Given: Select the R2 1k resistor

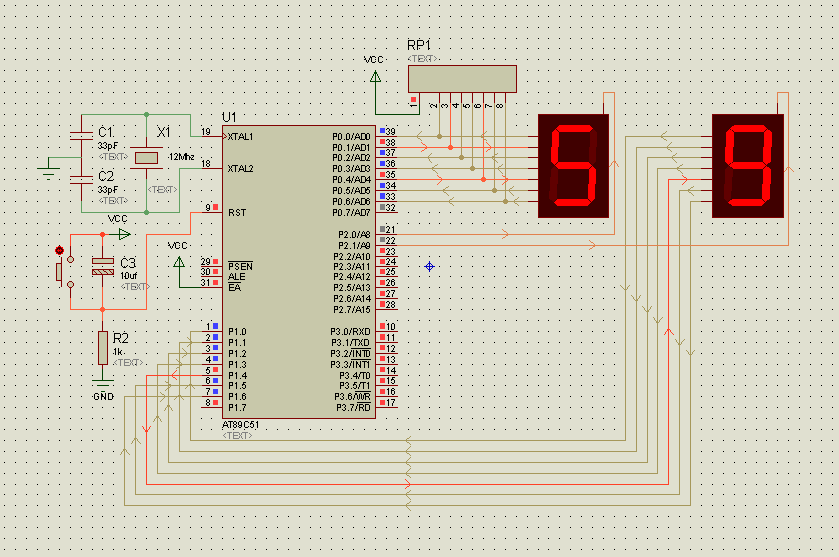Looking at the screenshot, I should [x=103, y=348].
